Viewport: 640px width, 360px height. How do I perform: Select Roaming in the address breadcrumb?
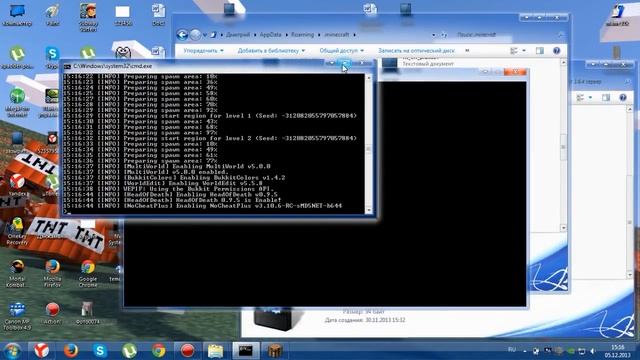click(302, 35)
